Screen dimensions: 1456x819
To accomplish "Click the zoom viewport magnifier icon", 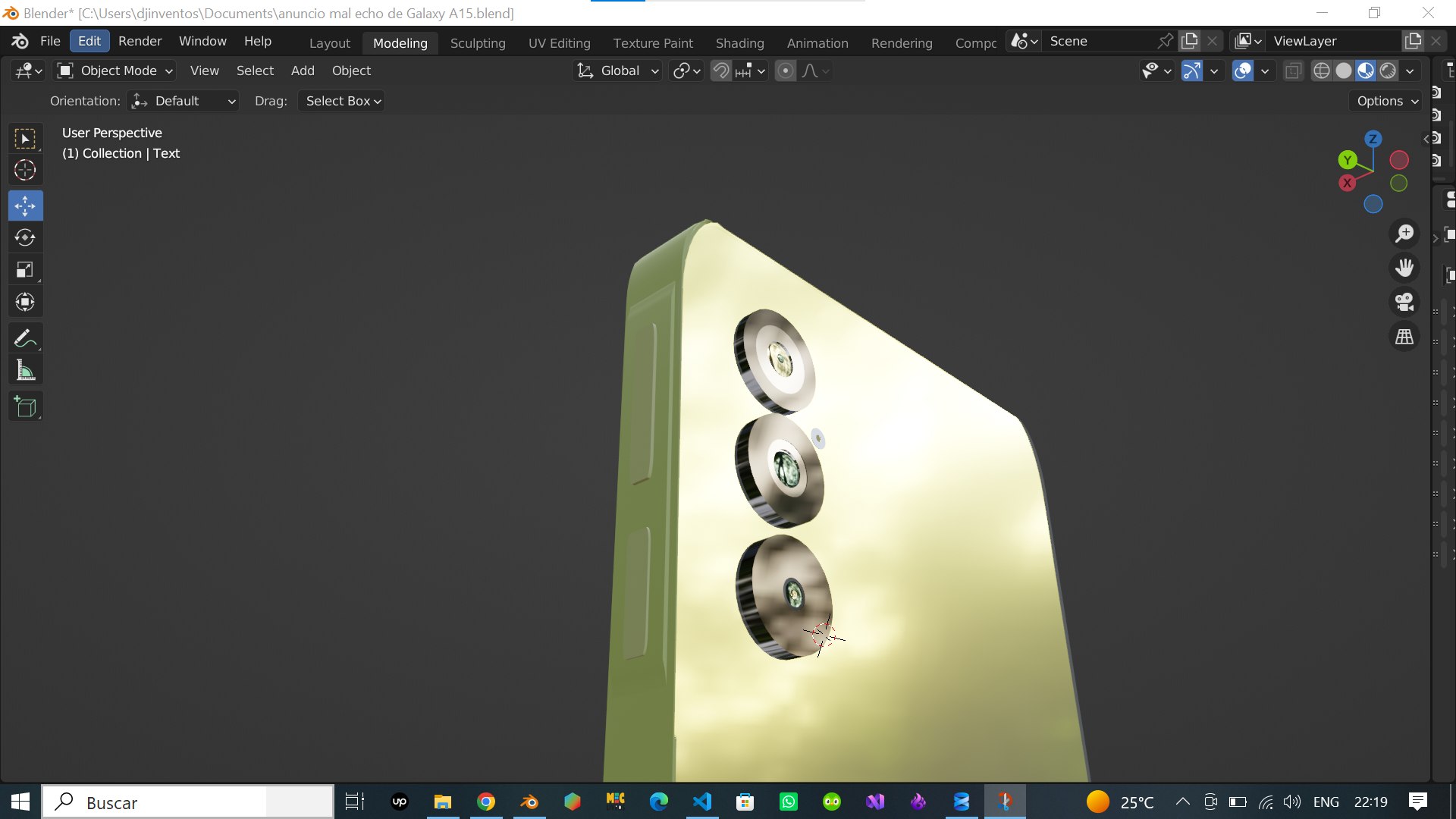I will (x=1404, y=234).
